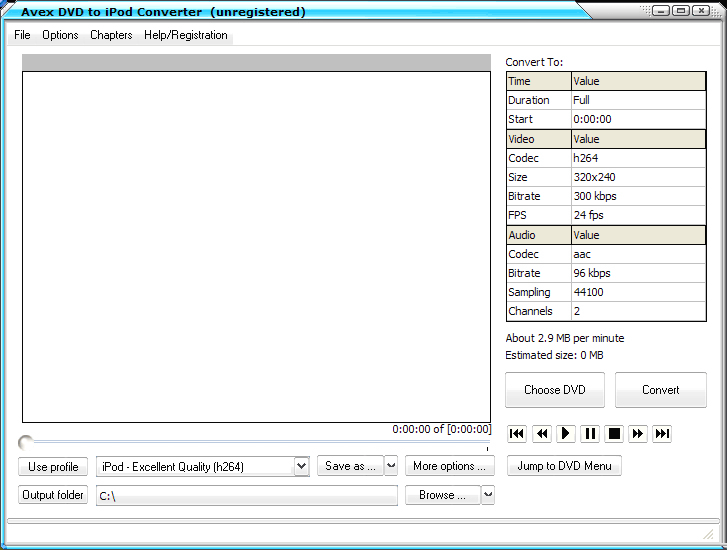Viewport: 727px width, 550px height.
Task: Open the Help/Registration menu
Action: click(x=186, y=35)
